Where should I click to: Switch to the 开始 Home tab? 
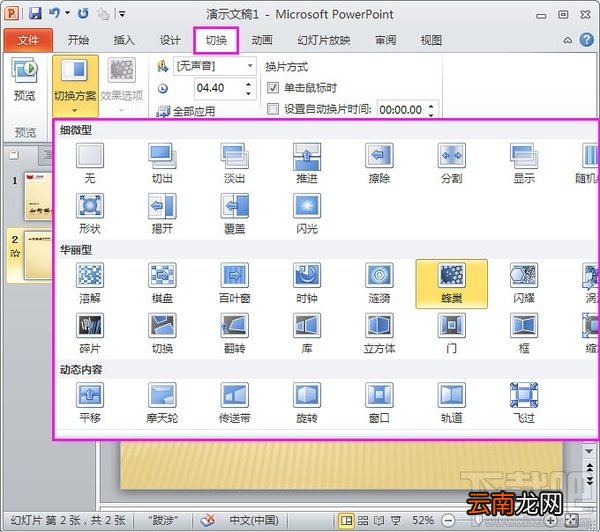point(78,40)
